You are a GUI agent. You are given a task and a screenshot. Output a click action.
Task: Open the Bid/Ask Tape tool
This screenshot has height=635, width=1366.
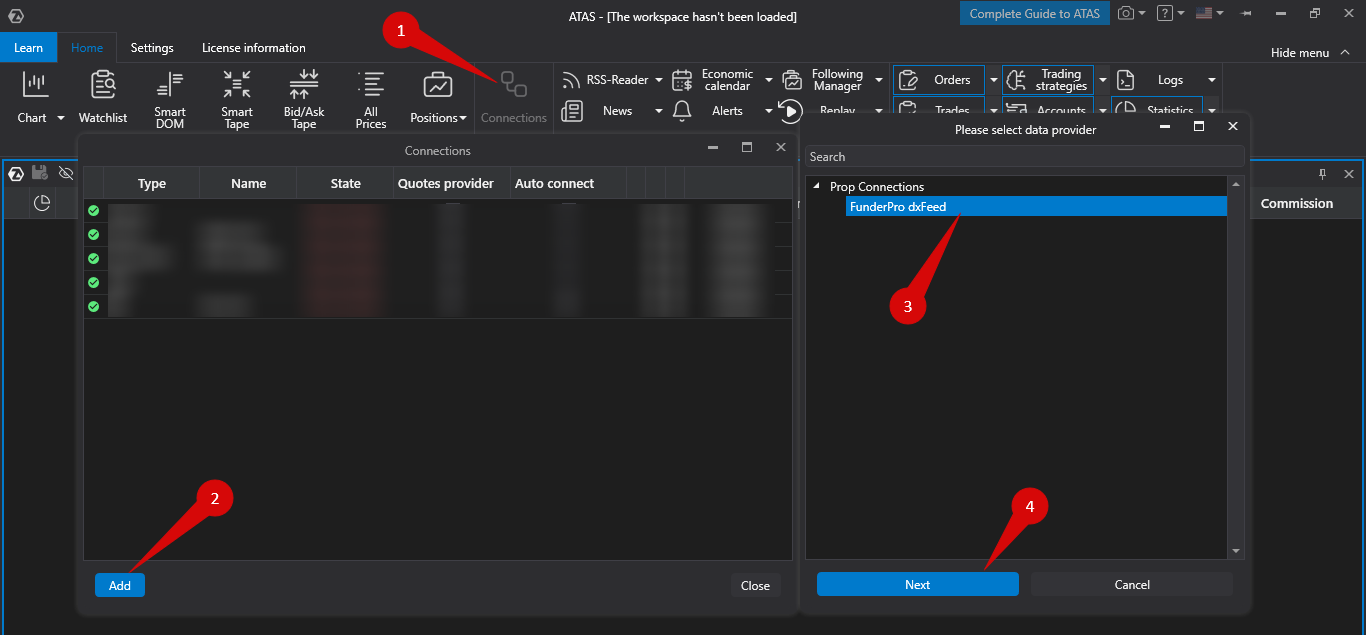[x=304, y=99]
